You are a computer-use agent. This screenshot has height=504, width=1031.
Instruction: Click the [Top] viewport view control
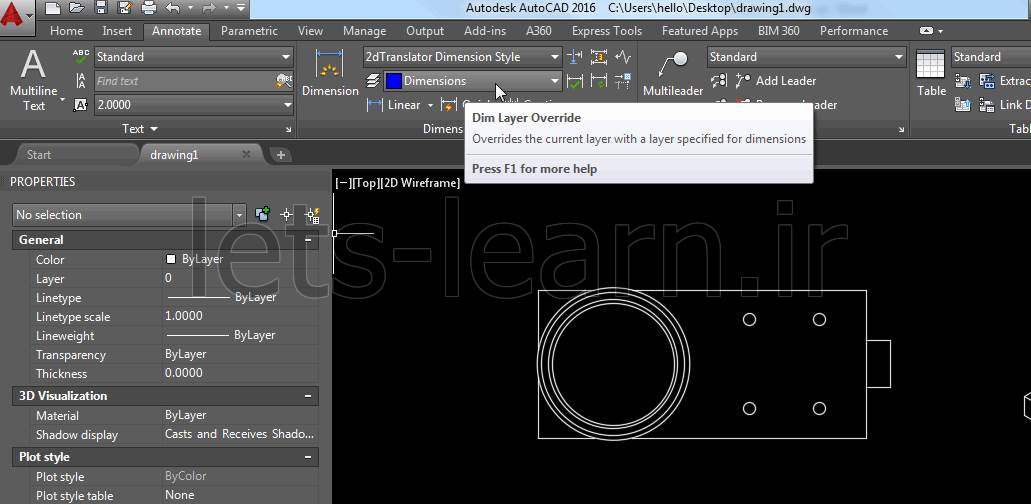(366, 183)
